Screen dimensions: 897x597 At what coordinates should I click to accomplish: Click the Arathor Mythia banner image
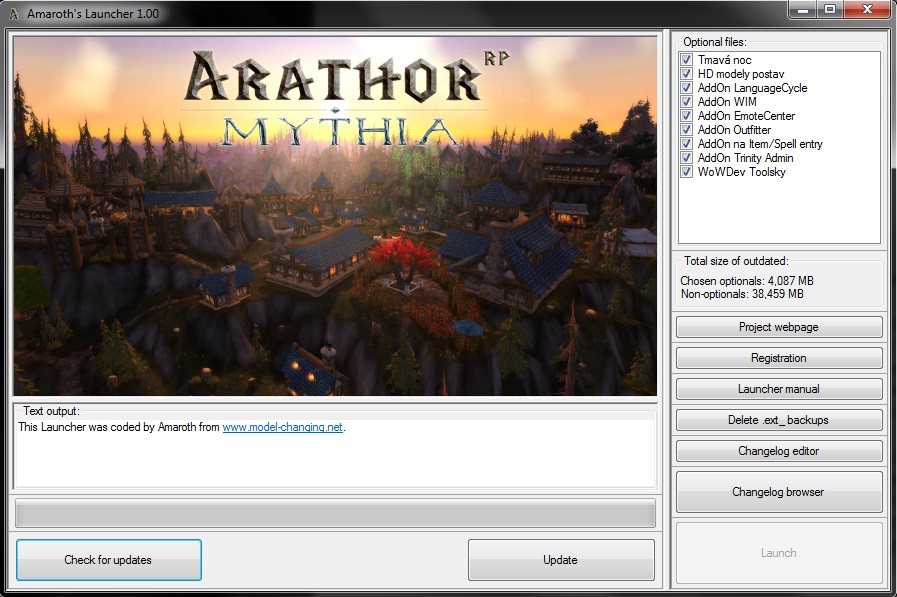[335, 215]
